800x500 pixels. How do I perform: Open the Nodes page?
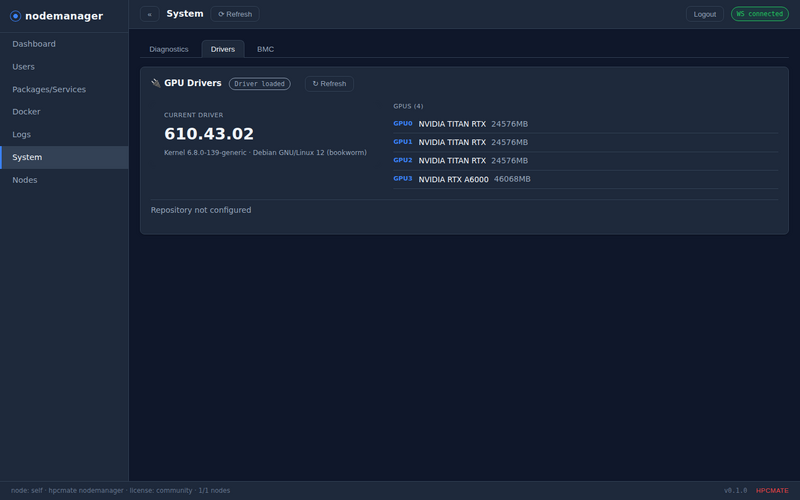point(64,180)
